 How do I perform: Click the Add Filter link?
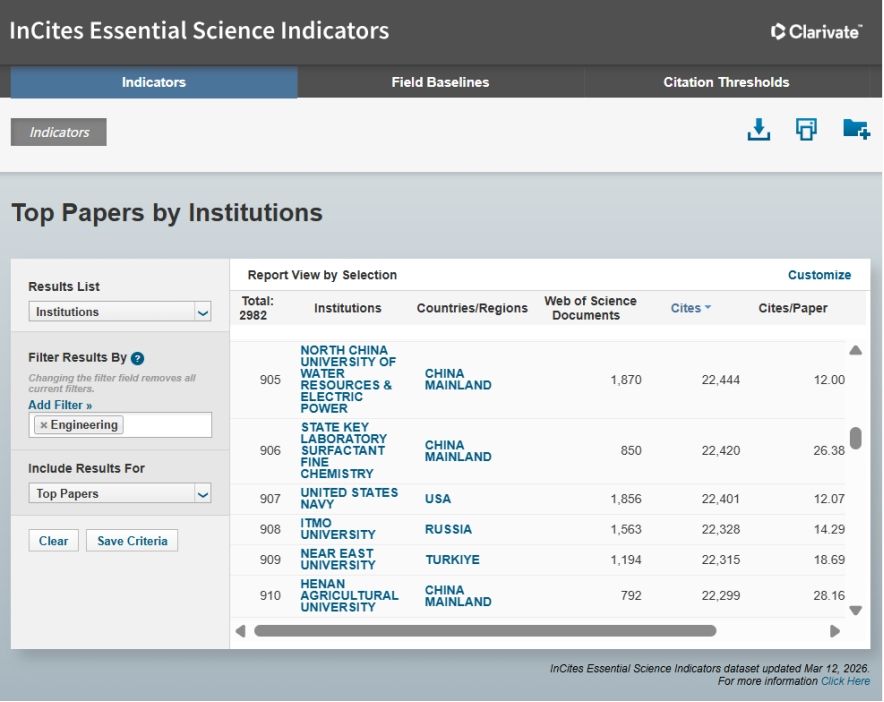click(60, 405)
